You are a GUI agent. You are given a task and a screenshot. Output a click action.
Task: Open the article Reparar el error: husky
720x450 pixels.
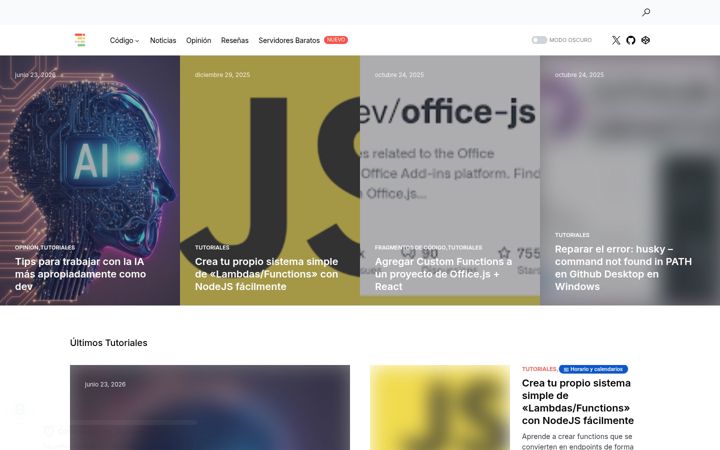(623, 268)
